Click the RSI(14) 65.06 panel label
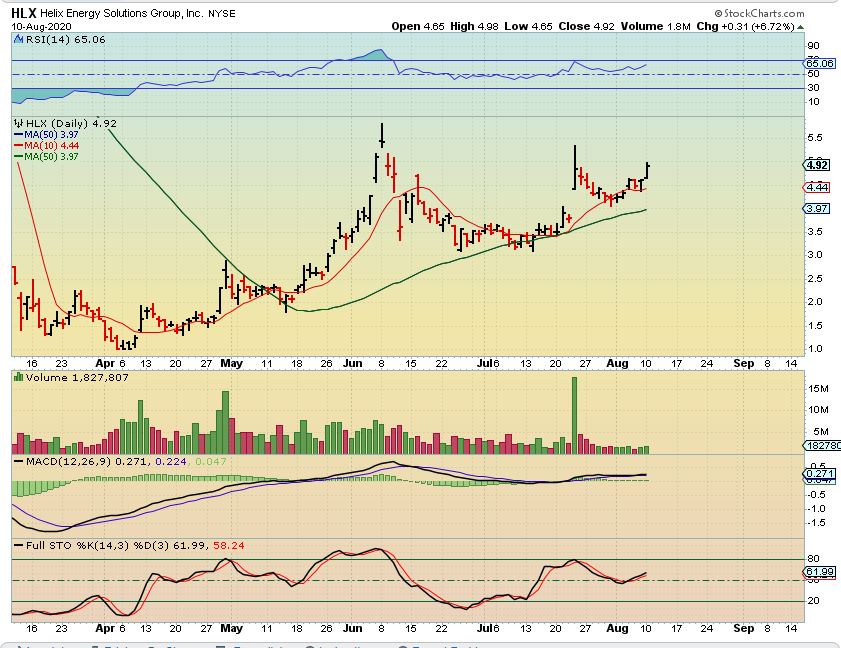The image size is (841, 648). tap(65, 39)
